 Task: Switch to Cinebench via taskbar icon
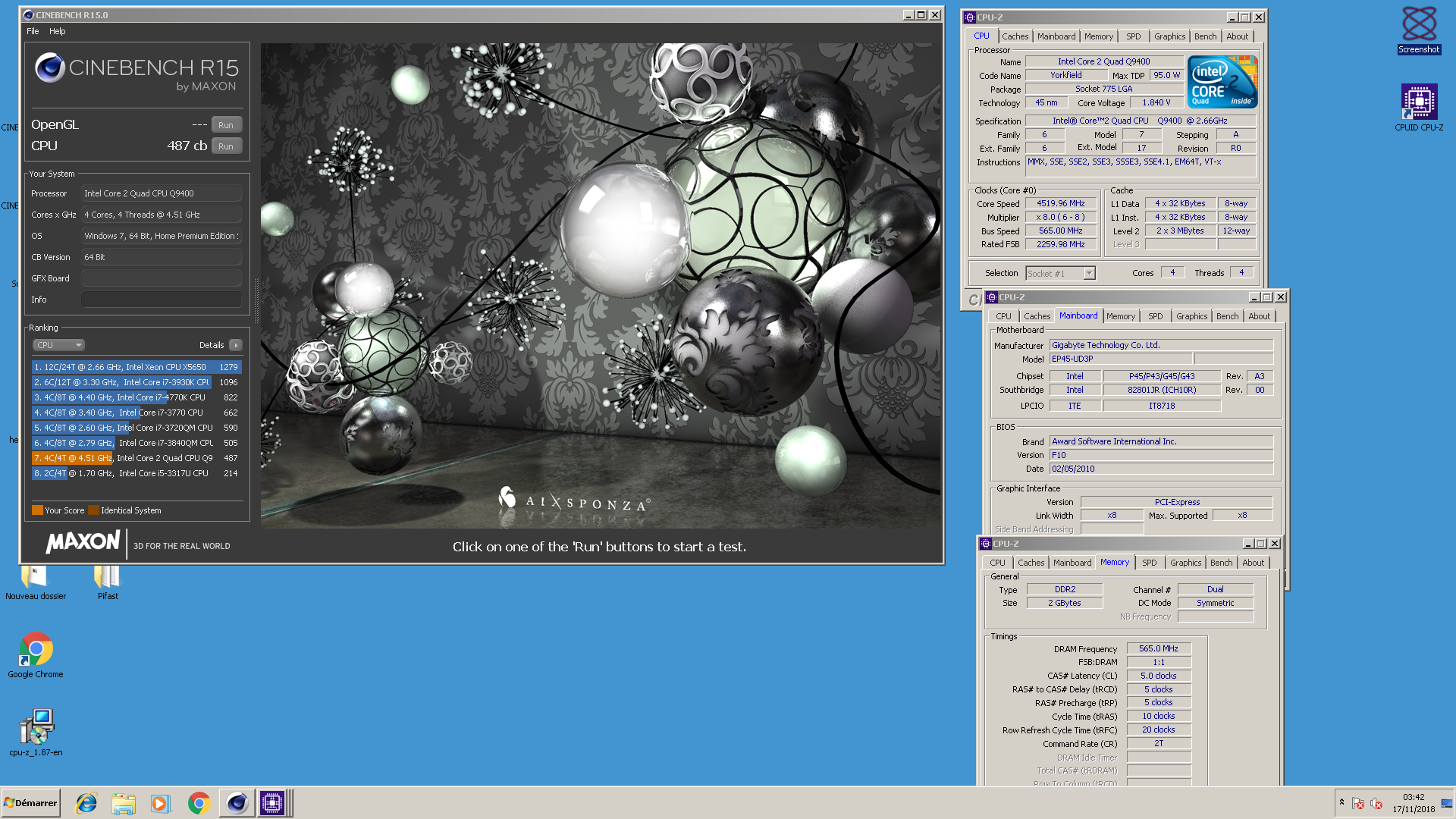[x=237, y=803]
